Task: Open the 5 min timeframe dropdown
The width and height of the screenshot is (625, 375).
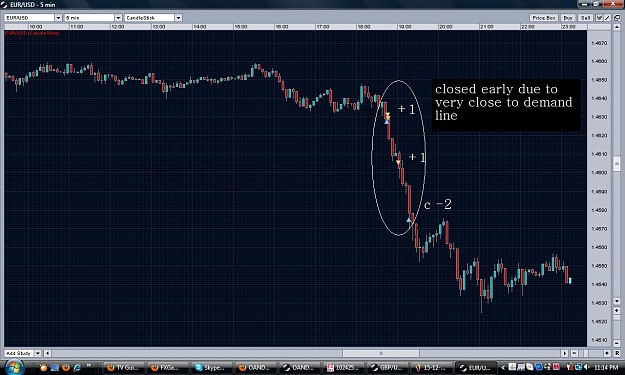Action: (x=118, y=18)
